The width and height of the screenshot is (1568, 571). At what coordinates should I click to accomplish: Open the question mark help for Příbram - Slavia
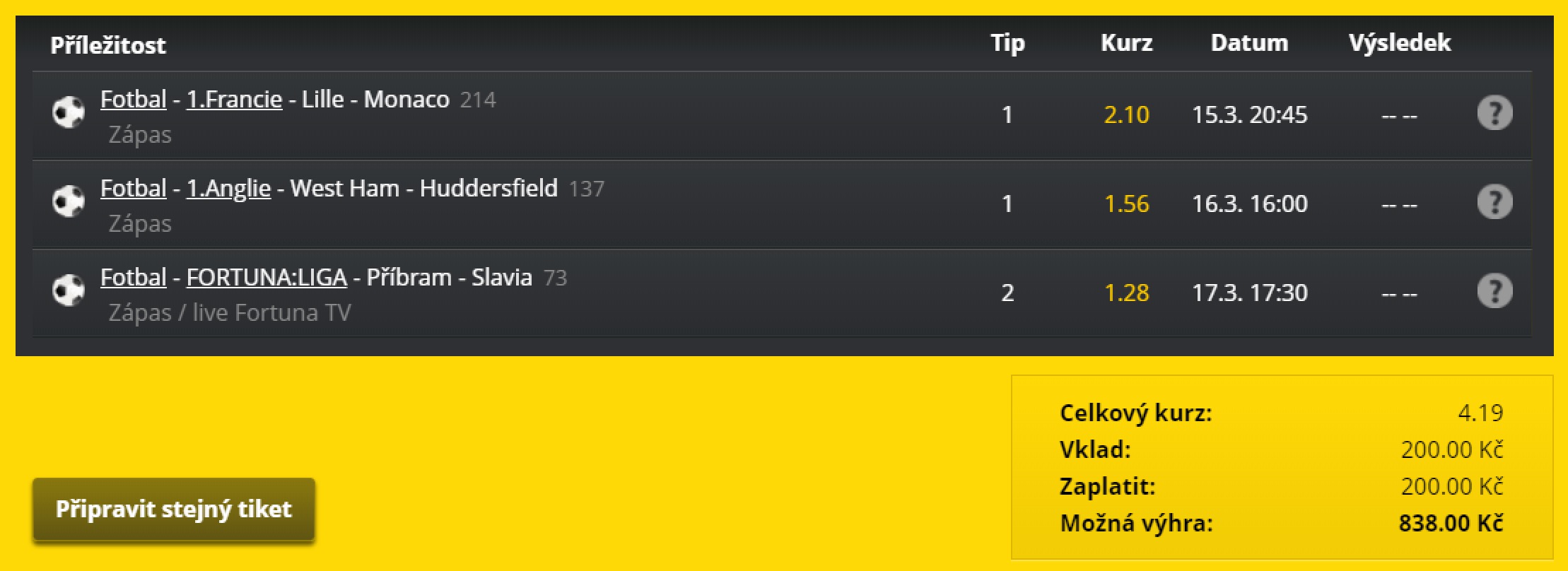tap(1494, 291)
